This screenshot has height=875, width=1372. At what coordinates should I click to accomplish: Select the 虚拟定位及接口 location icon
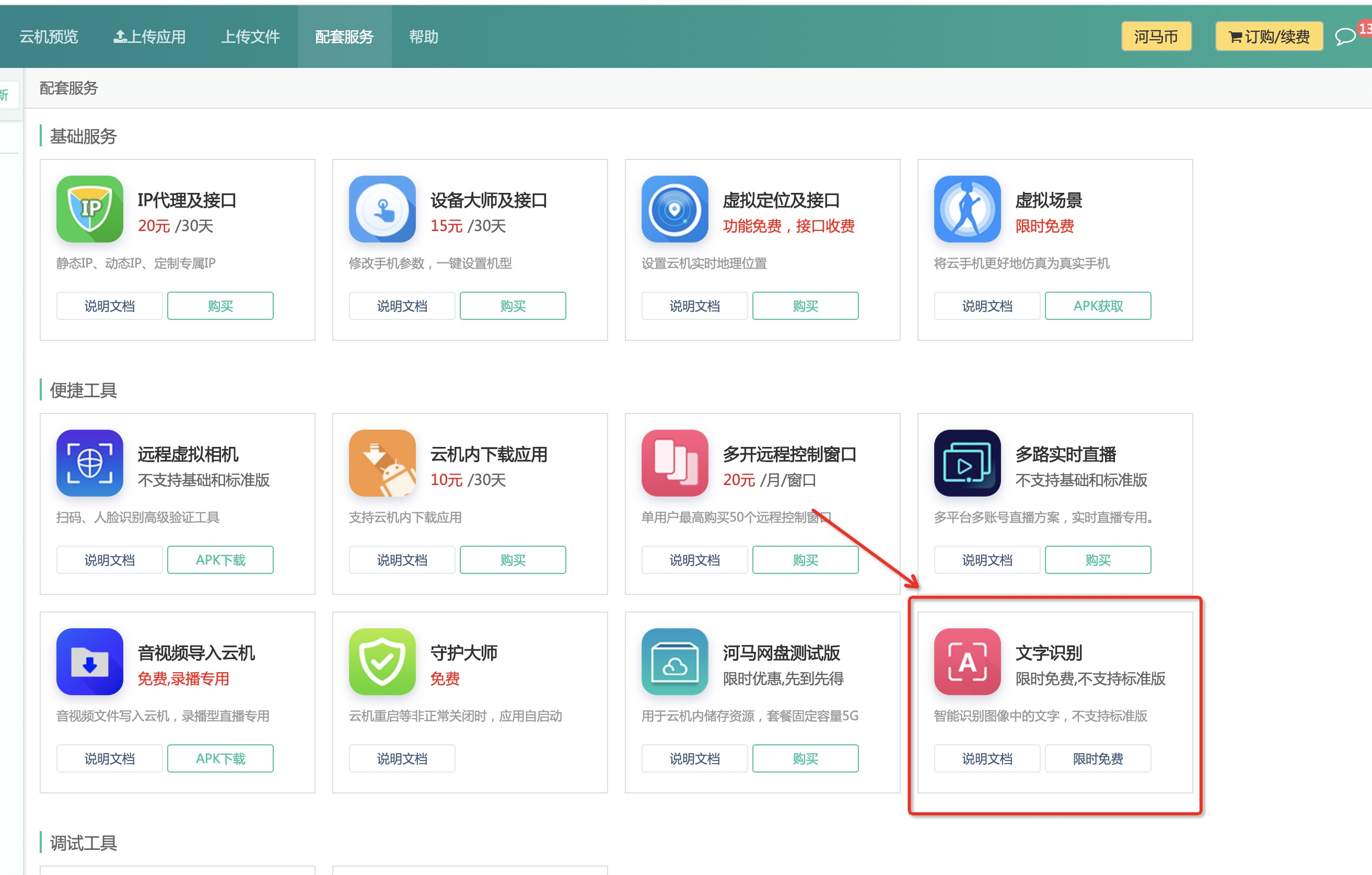[675, 209]
